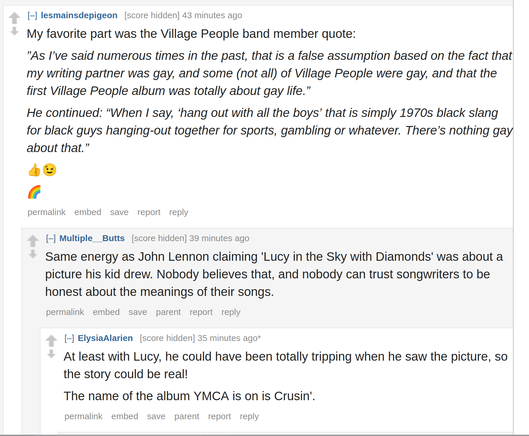Open lesmainsdepigeon user profile
This screenshot has height=436, width=529.
pyautogui.click(x=79, y=16)
